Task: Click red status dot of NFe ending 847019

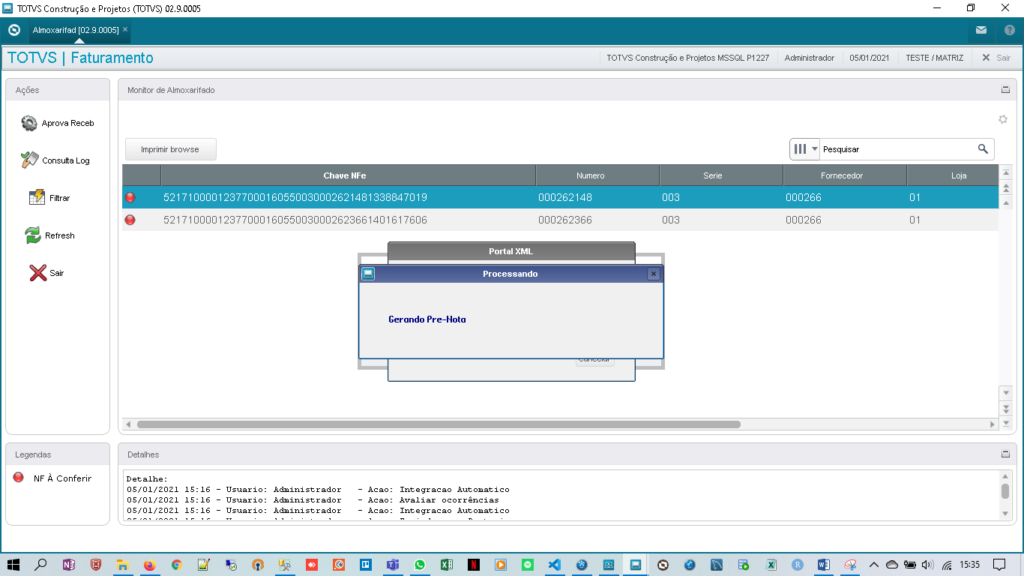Action: pyautogui.click(x=130, y=197)
